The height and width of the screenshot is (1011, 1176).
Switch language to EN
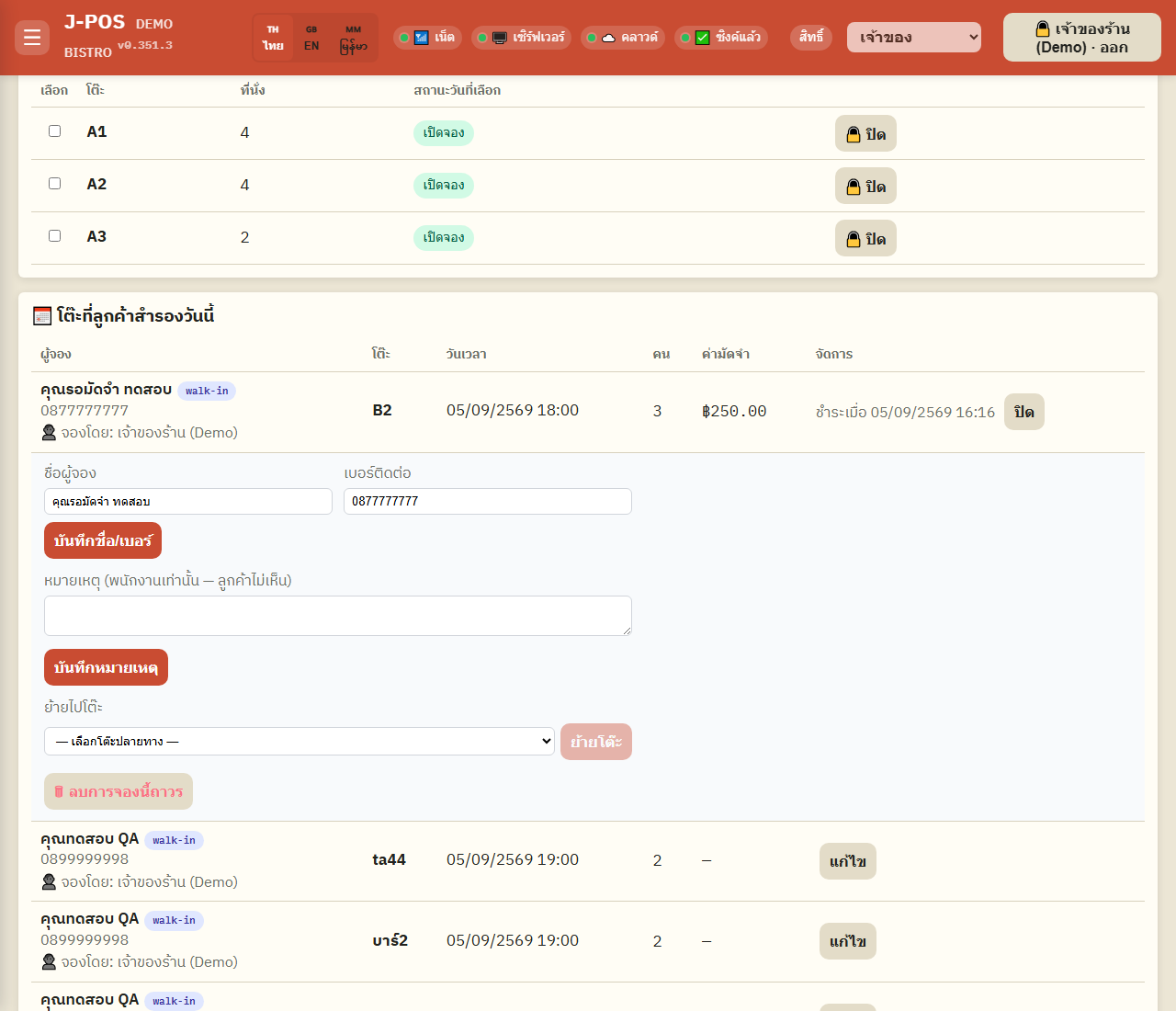[x=311, y=38]
